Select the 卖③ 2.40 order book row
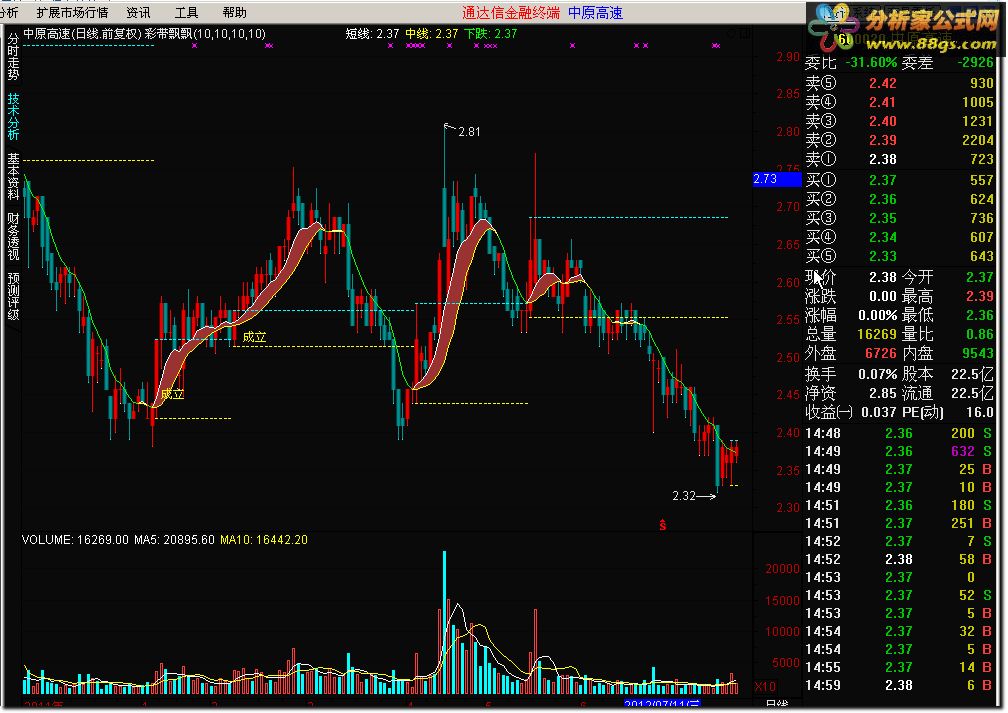 (x=899, y=121)
